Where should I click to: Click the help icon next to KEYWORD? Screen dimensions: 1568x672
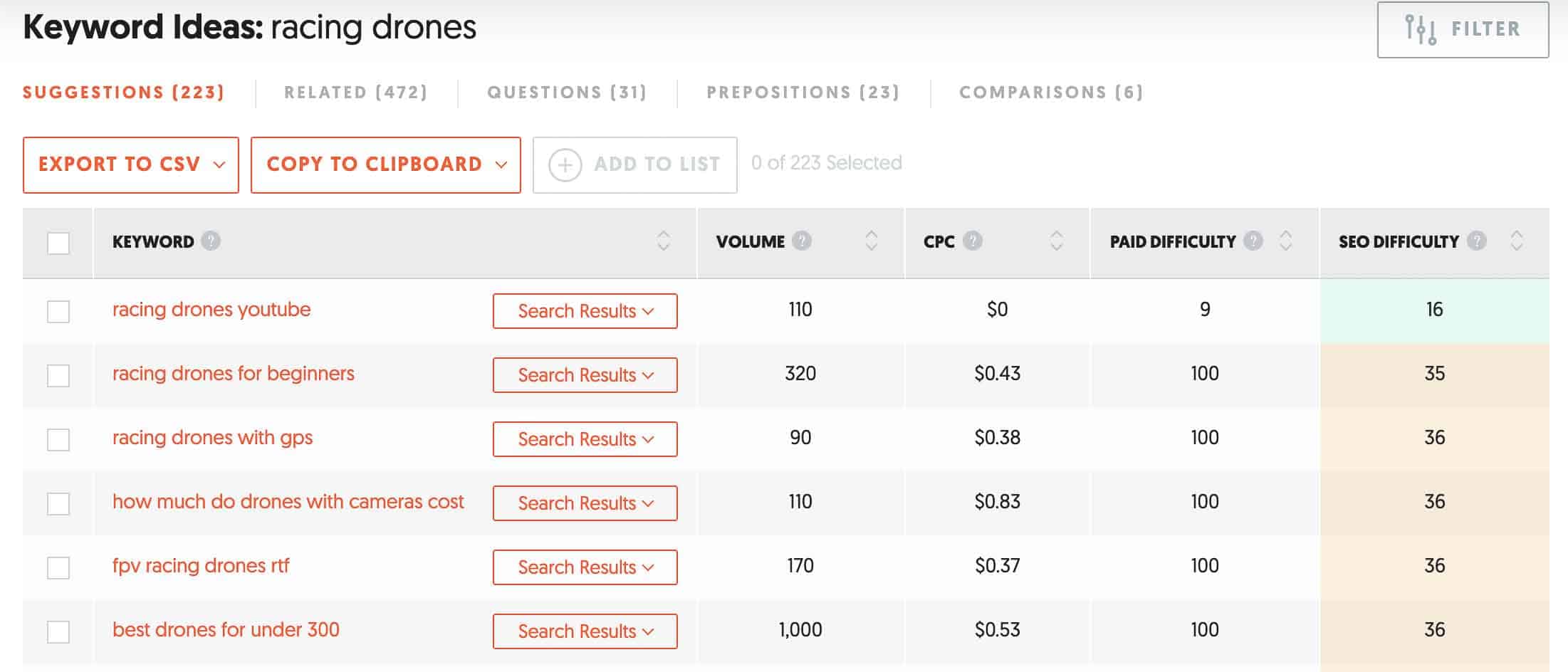(x=211, y=241)
